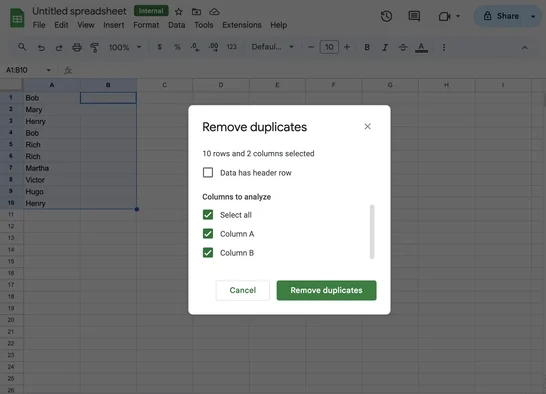
Task: Select row 11 header
Action: pyautogui.click(x=11, y=215)
